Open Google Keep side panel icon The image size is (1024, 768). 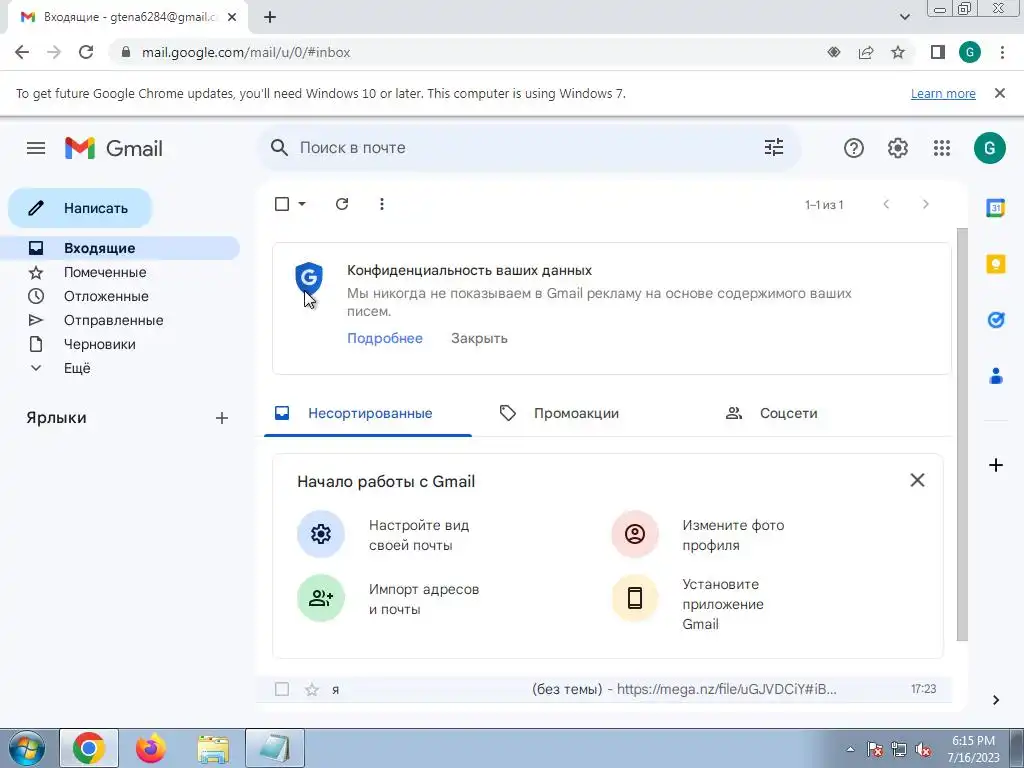coord(995,264)
